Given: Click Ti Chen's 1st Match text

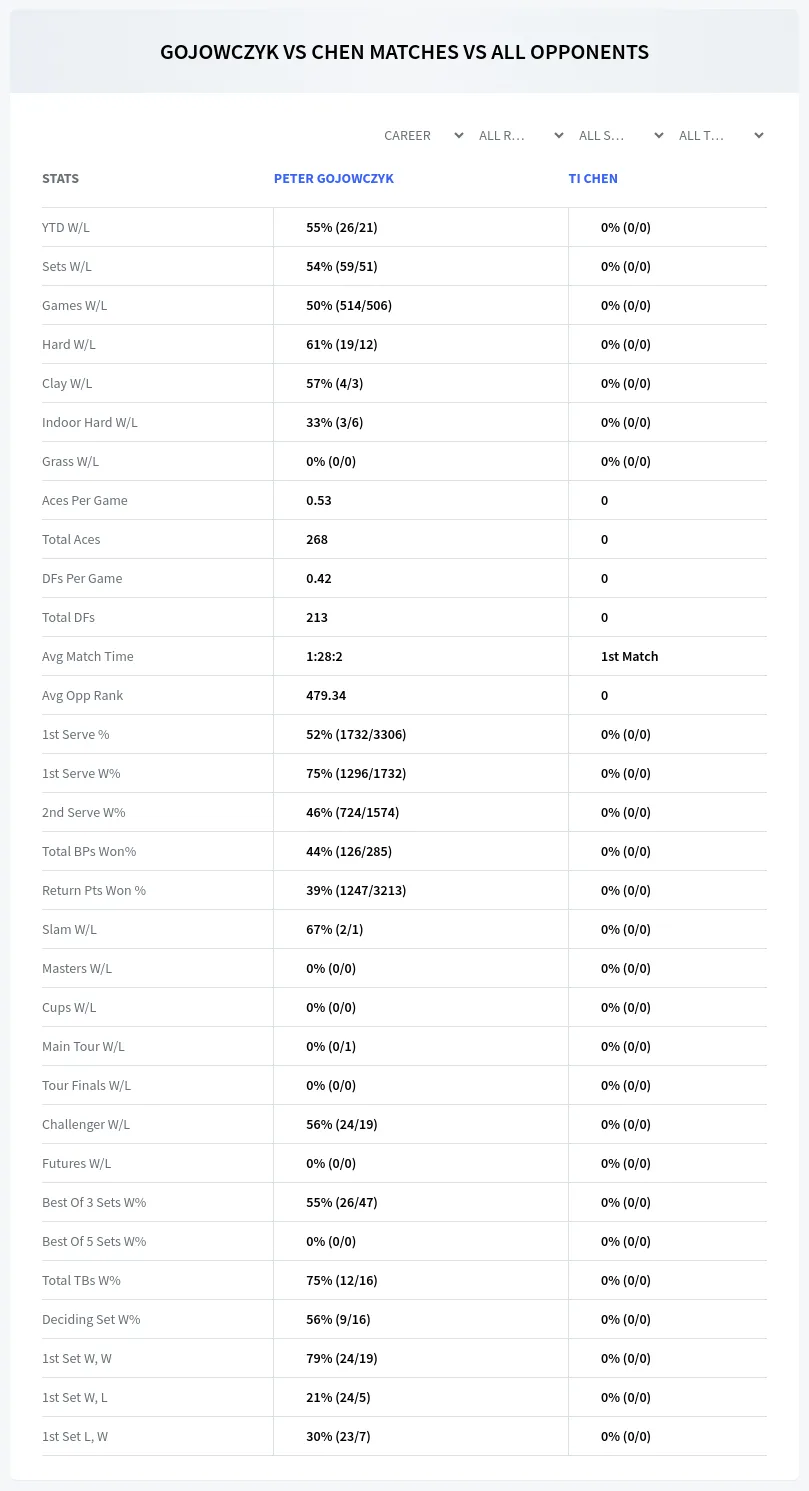Looking at the screenshot, I should [629, 656].
